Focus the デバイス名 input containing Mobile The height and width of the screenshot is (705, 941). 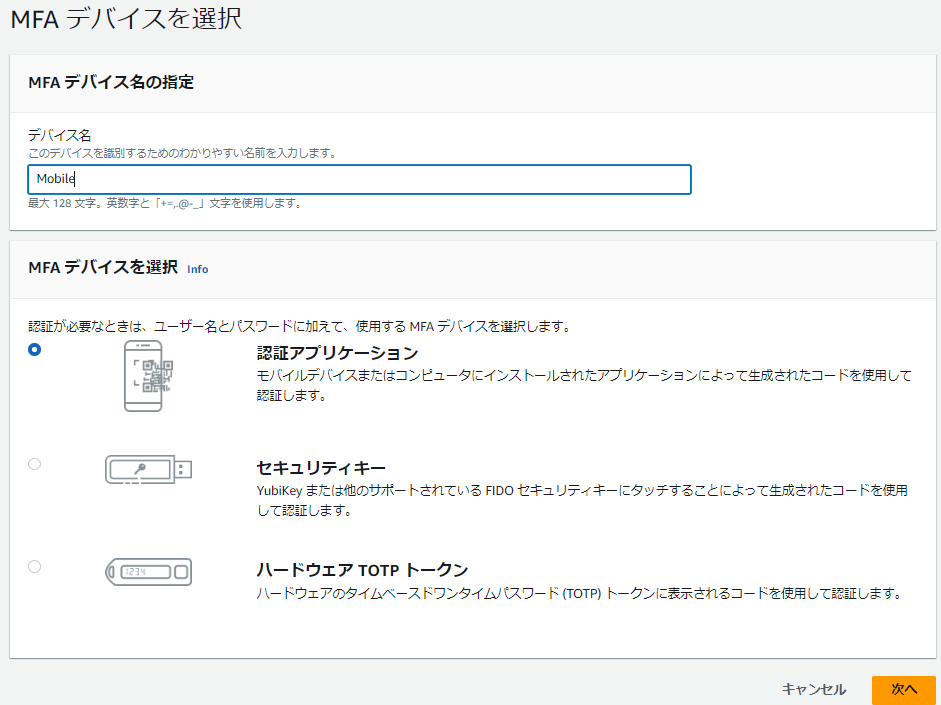(x=360, y=179)
